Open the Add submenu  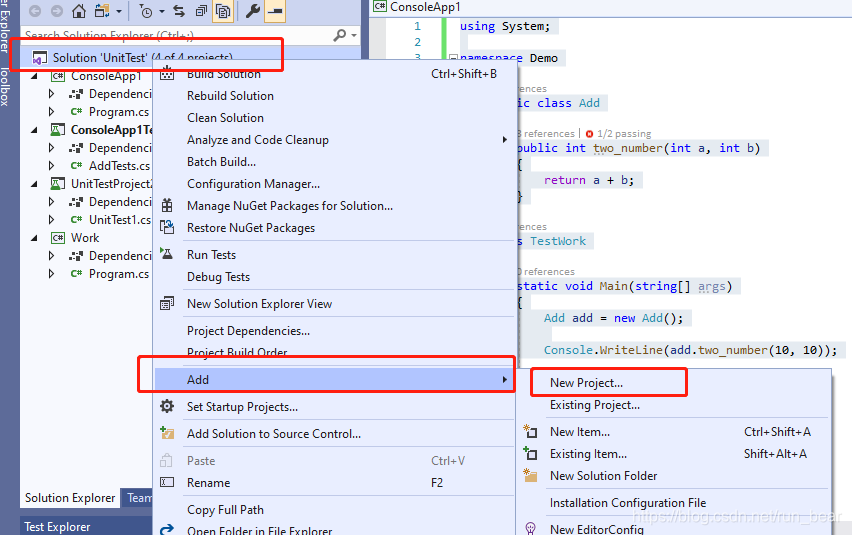point(334,380)
